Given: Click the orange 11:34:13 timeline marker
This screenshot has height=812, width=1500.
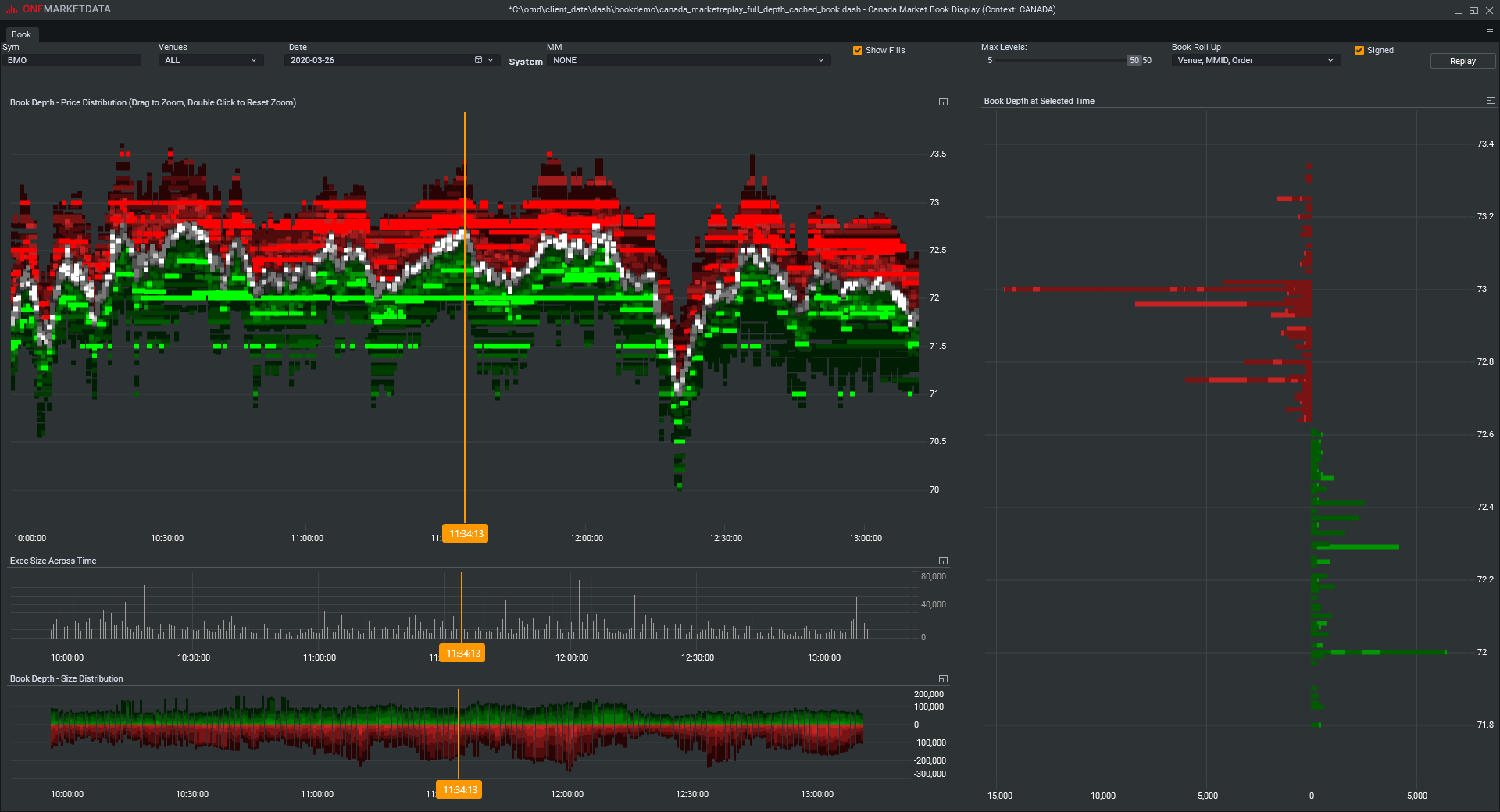Looking at the screenshot, I should coord(465,533).
